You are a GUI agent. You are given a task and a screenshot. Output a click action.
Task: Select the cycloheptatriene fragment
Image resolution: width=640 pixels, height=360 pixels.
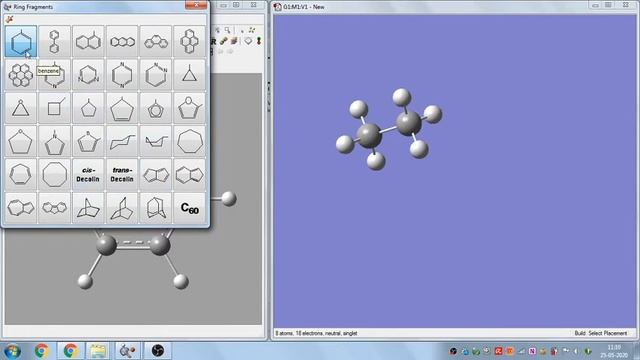pyautogui.click(x=21, y=175)
